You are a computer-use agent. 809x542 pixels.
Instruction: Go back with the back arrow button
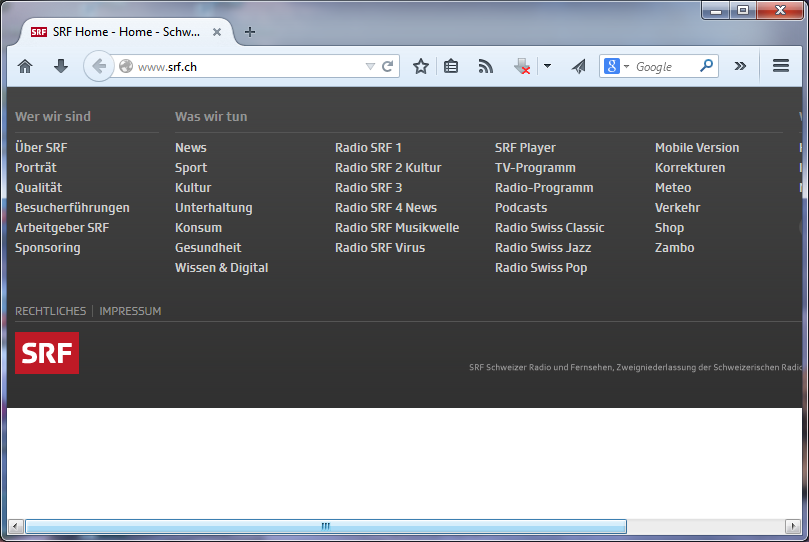pyautogui.click(x=99, y=66)
